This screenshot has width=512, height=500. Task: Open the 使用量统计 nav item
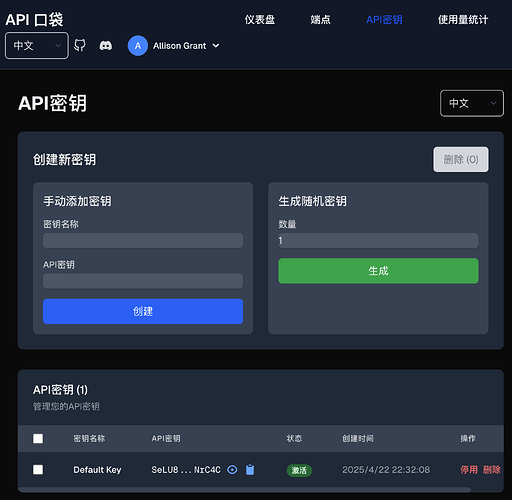[463, 20]
